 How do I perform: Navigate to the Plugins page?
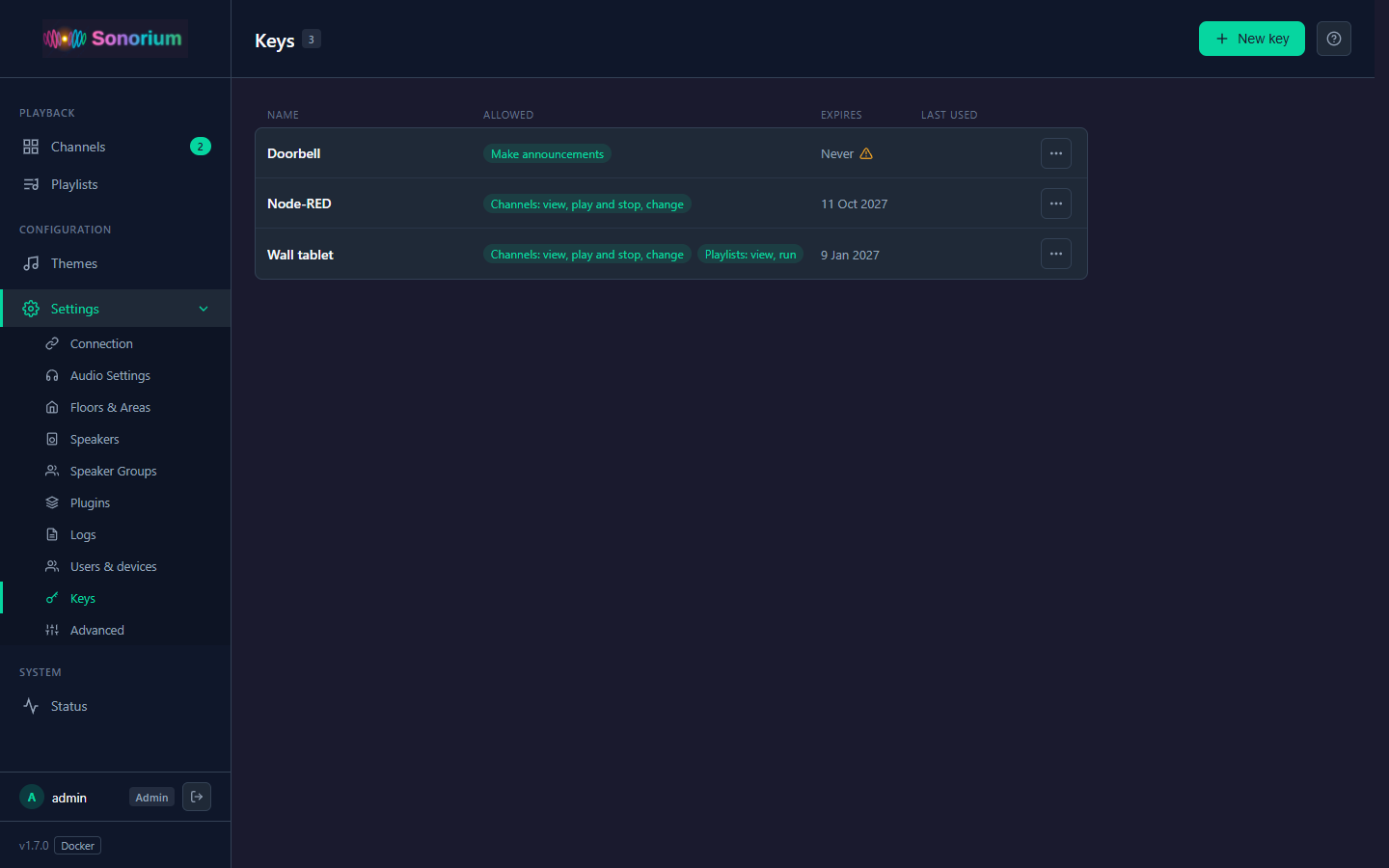tap(116, 502)
